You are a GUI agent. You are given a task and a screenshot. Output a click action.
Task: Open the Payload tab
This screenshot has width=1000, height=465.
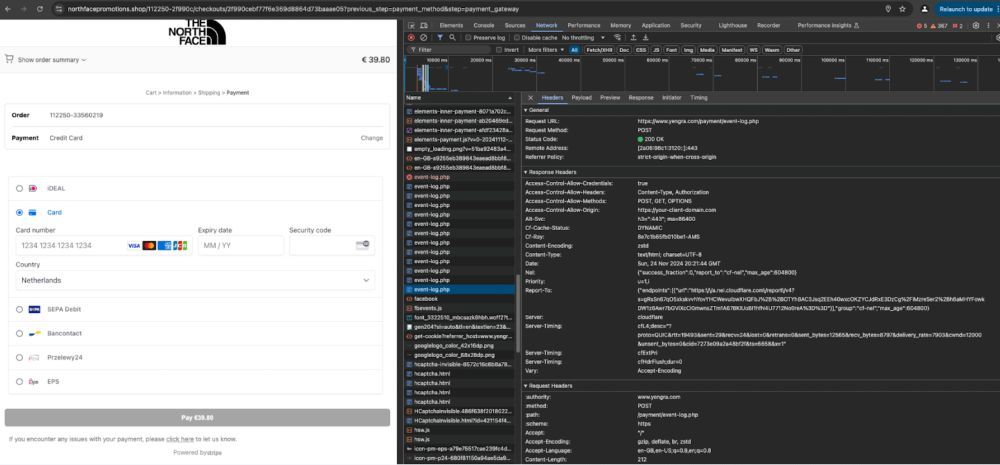tap(582, 98)
